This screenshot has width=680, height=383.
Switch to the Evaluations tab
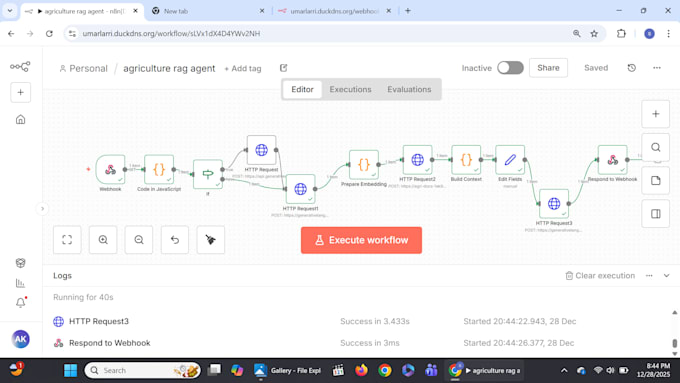(x=409, y=89)
